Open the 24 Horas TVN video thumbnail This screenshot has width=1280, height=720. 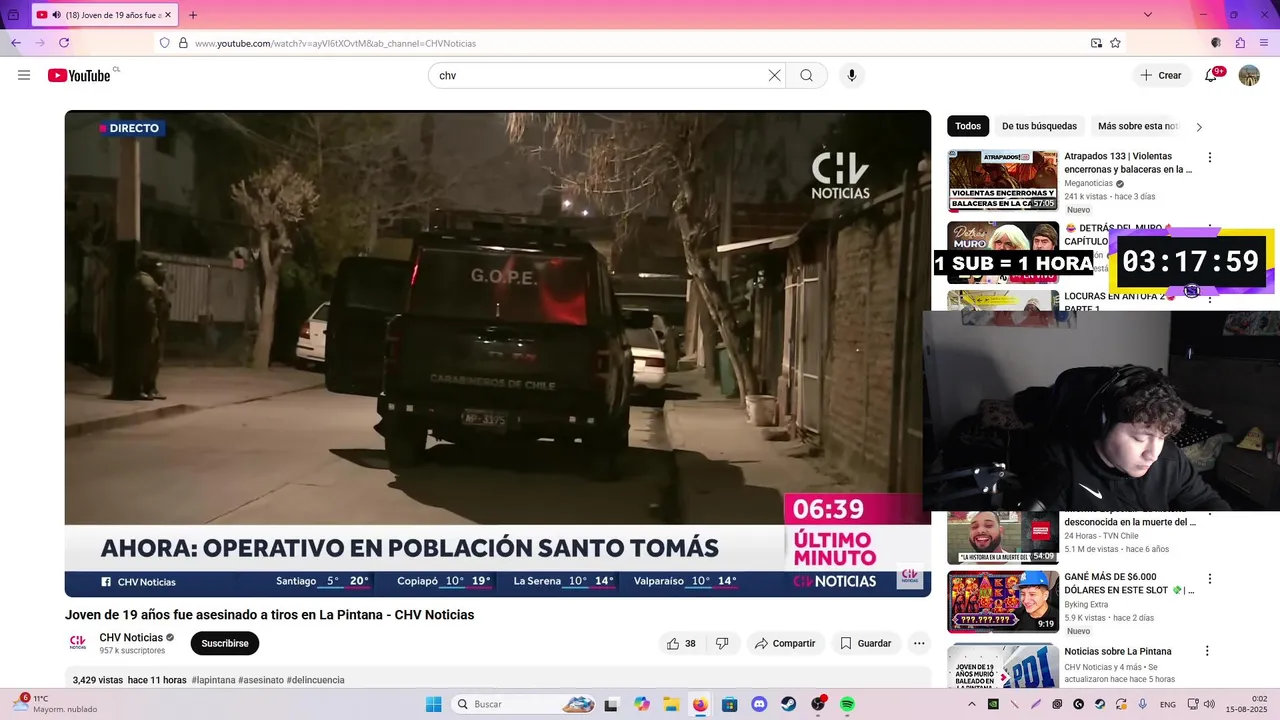click(1003, 538)
